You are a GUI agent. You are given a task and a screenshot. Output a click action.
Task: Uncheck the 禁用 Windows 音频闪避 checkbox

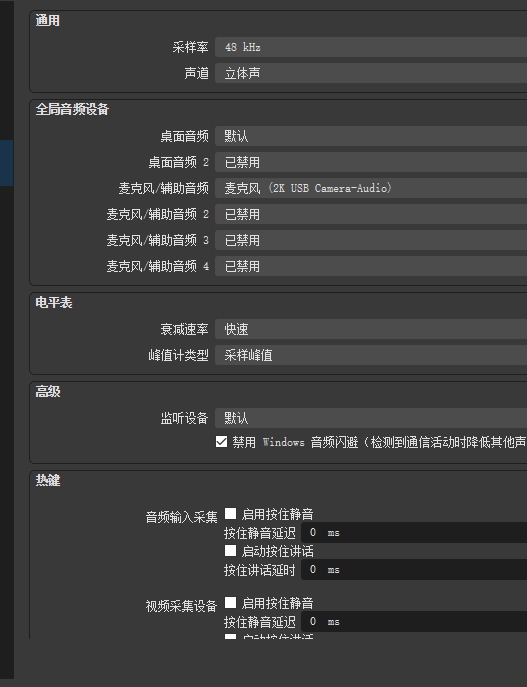pos(222,442)
